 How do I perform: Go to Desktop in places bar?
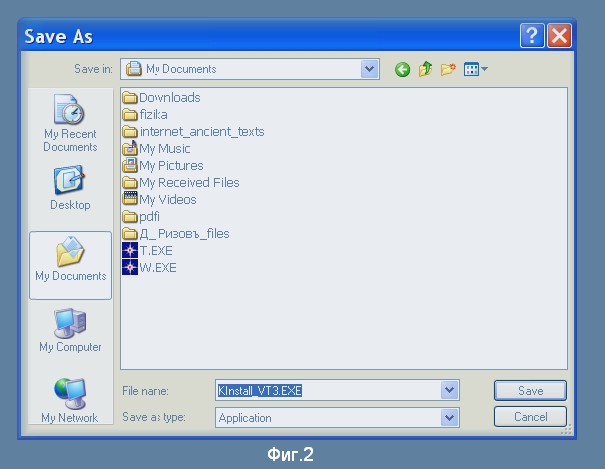pos(70,188)
